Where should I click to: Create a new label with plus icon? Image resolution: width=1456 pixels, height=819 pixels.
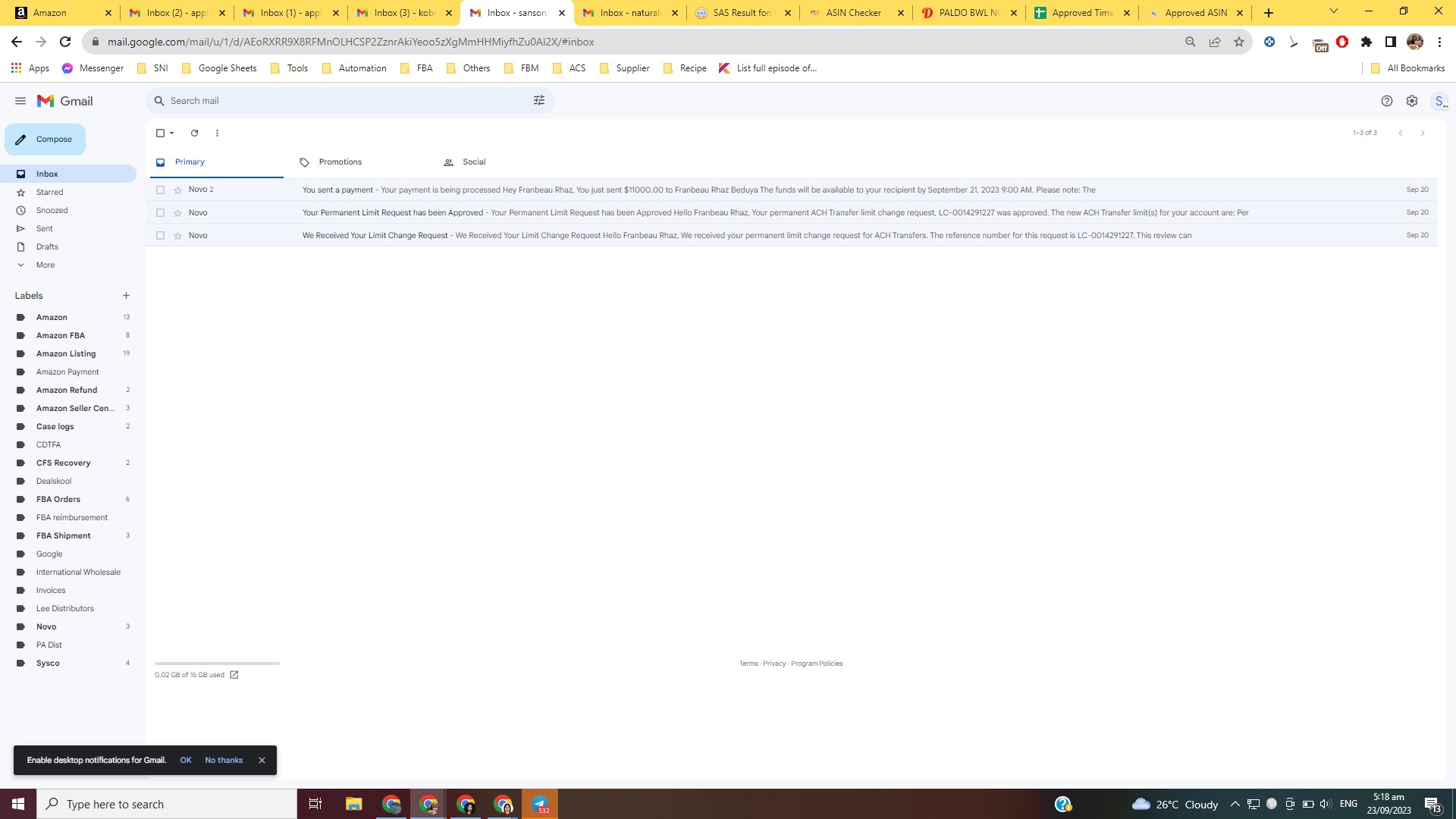point(127,296)
